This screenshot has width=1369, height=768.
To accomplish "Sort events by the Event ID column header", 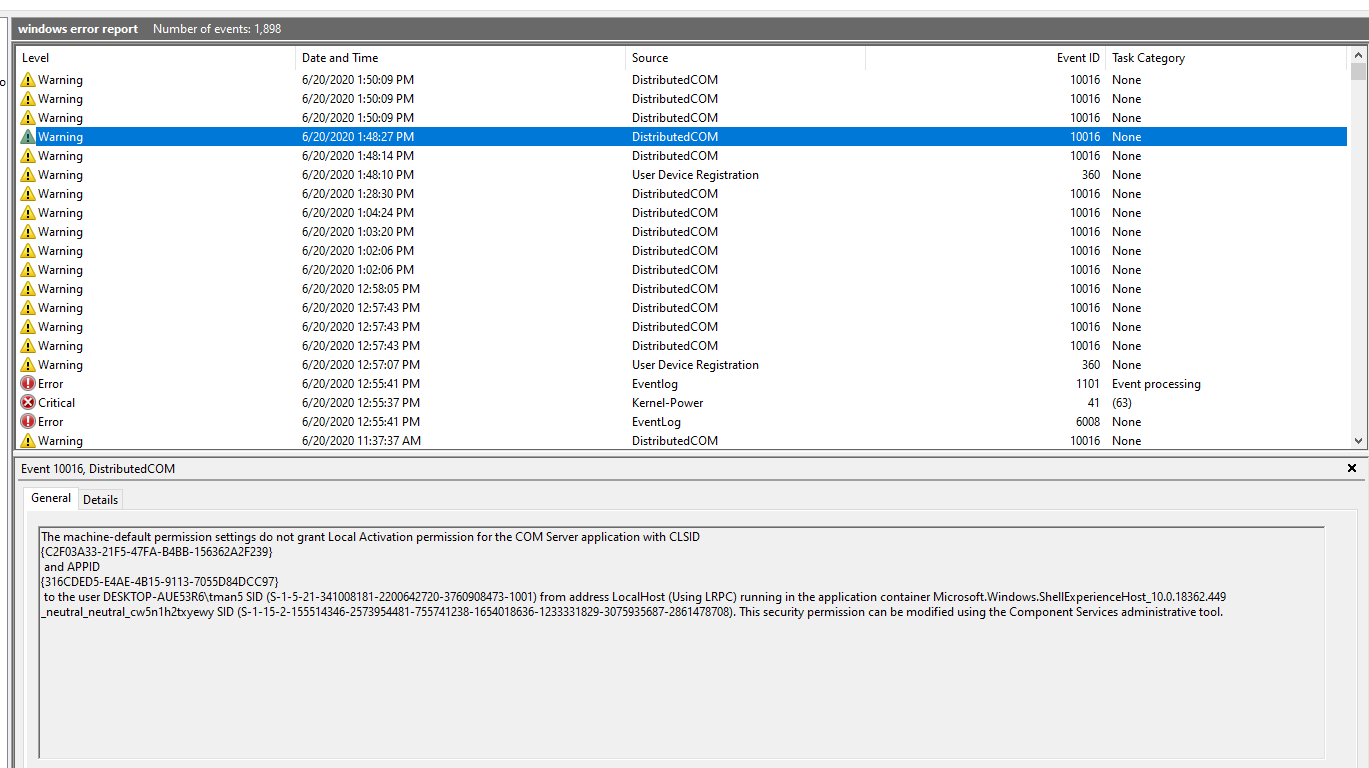I will pos(986,58).
